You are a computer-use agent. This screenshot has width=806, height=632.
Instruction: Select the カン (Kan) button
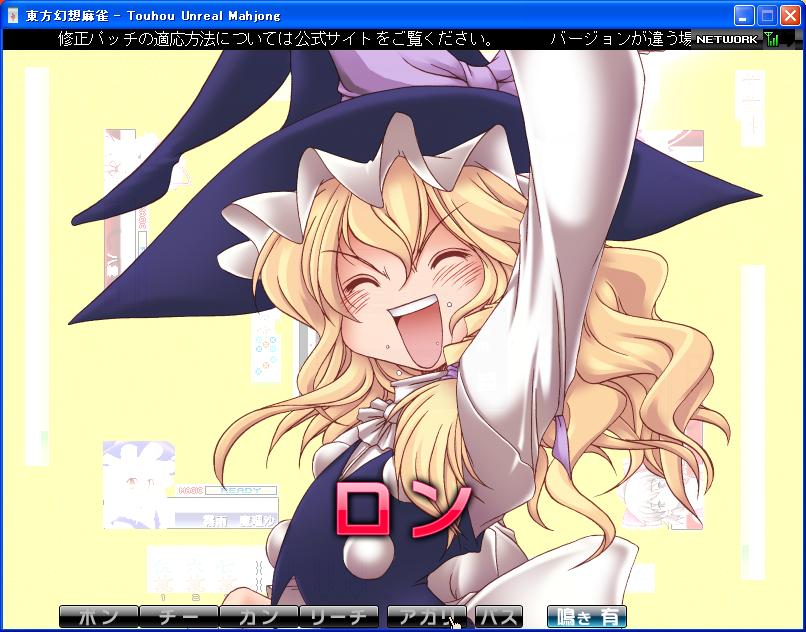click(x=259, y=617)
